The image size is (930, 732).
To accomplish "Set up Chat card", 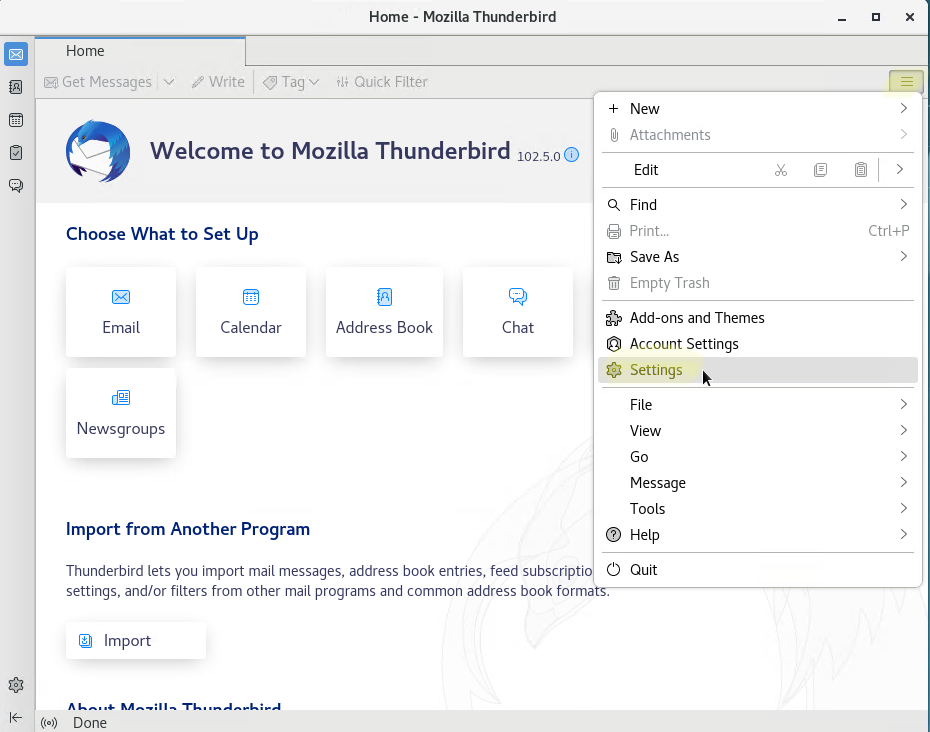I will coord(518,312).
